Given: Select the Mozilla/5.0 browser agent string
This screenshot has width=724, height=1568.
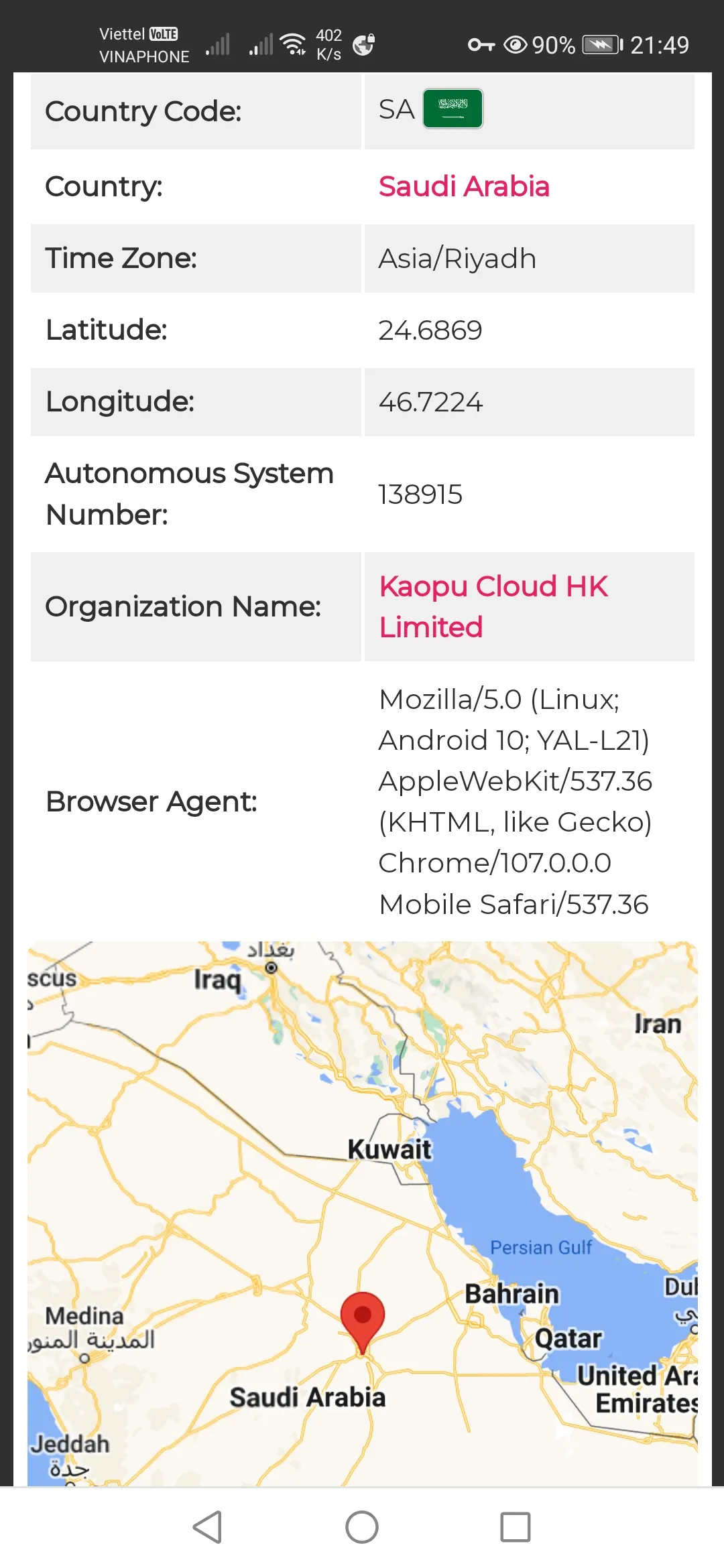Looking at the screenshot, I should pyautogui.click(x=515, y=801).
